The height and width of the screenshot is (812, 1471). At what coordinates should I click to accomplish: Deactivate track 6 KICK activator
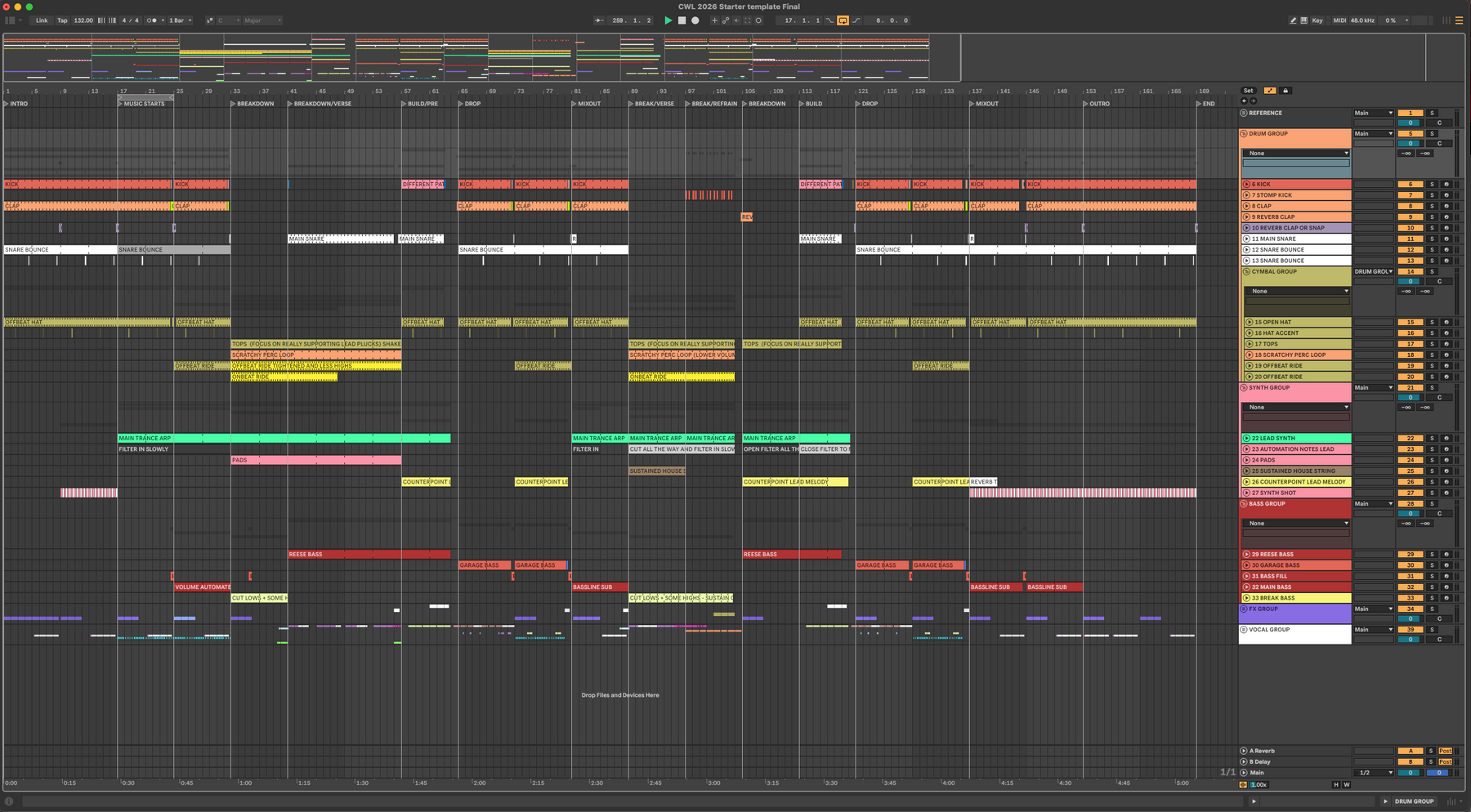tap(1411, 185)
